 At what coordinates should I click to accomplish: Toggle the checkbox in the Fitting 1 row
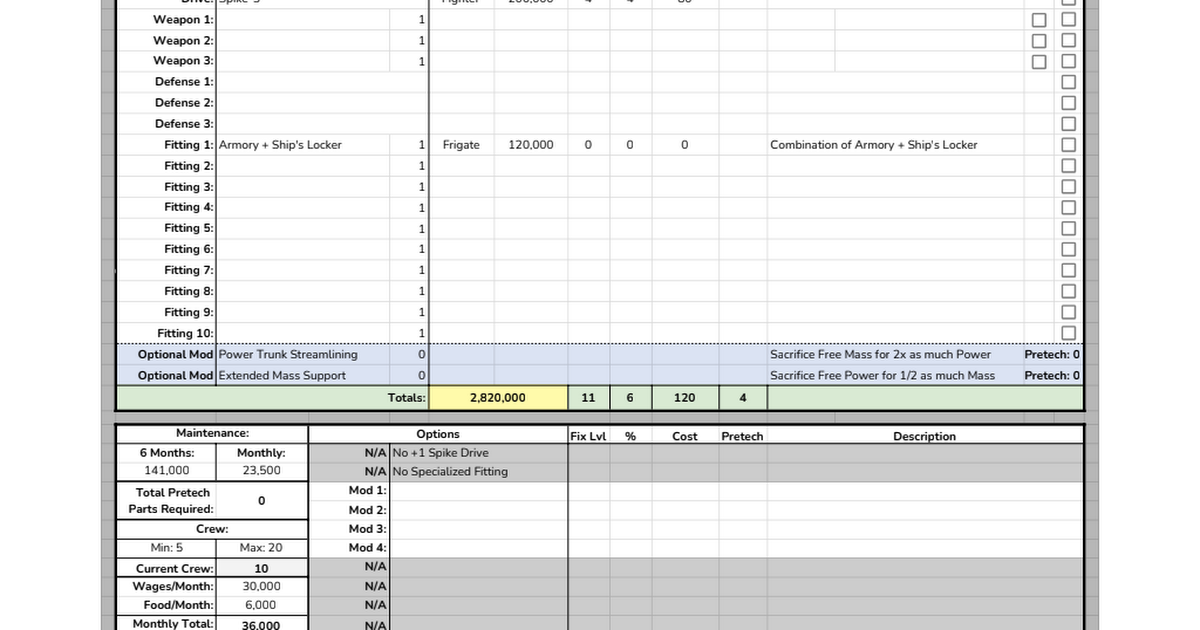1068,145
